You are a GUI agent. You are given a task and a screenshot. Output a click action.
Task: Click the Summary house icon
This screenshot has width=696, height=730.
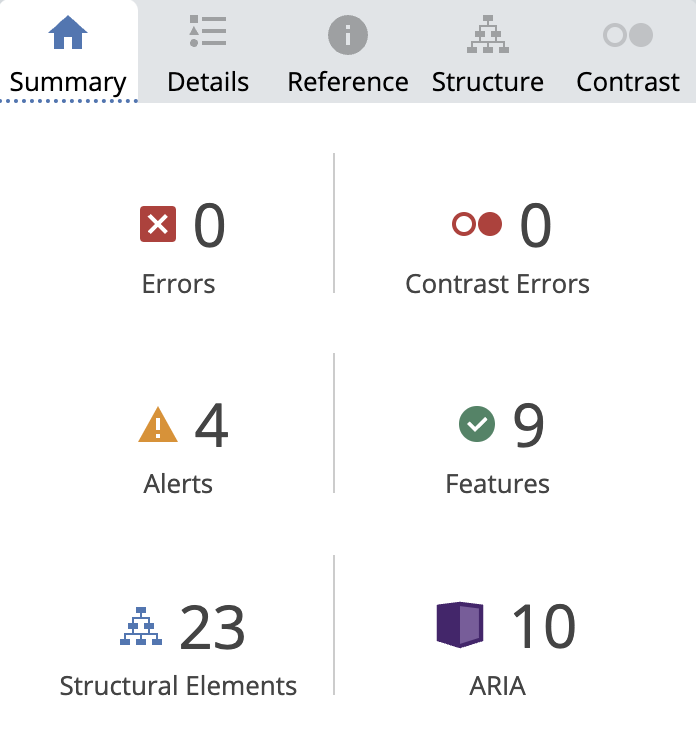tap(68, 32)
